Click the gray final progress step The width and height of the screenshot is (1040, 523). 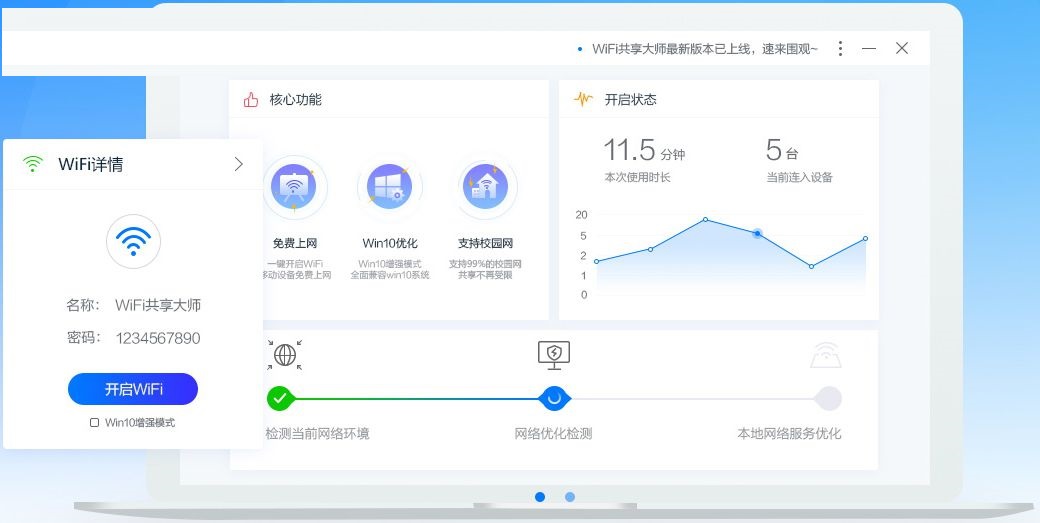point(828,398)
